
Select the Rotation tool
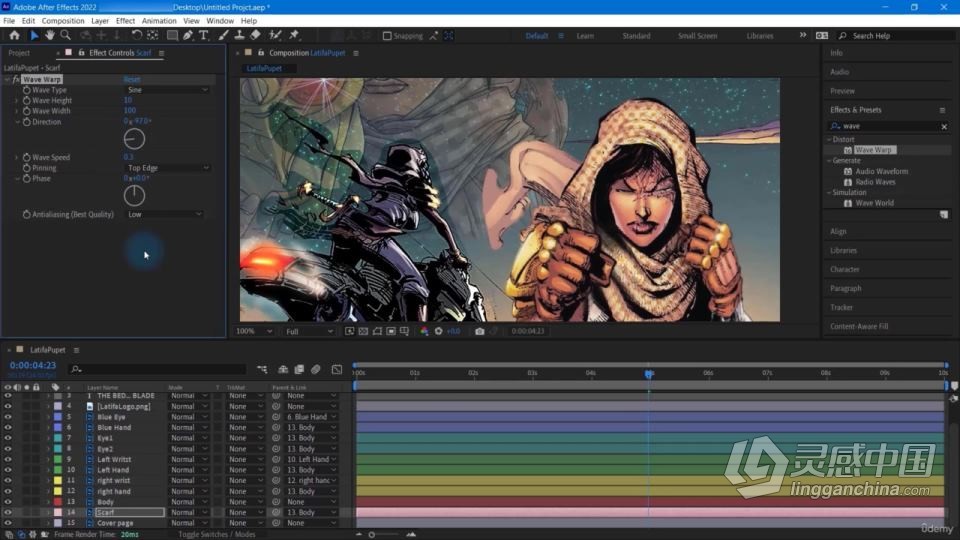click(x=137, y=36)
